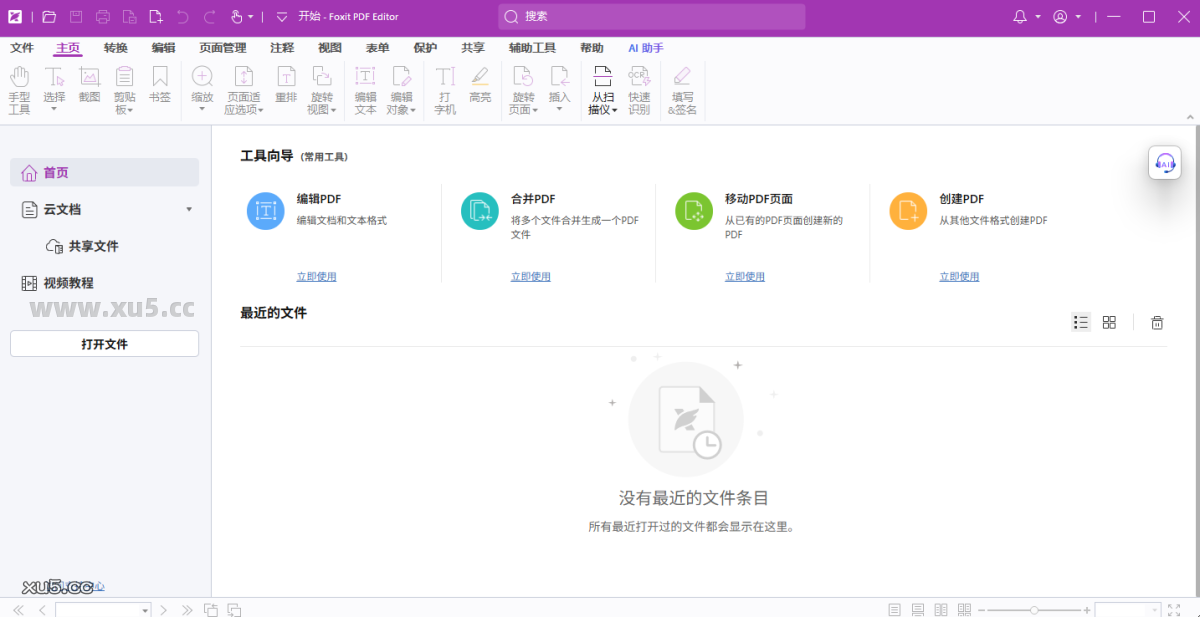This screenshot has height=617, width=1200.
Task: Click inside the 搜索 search field
Action: (650, 16)
